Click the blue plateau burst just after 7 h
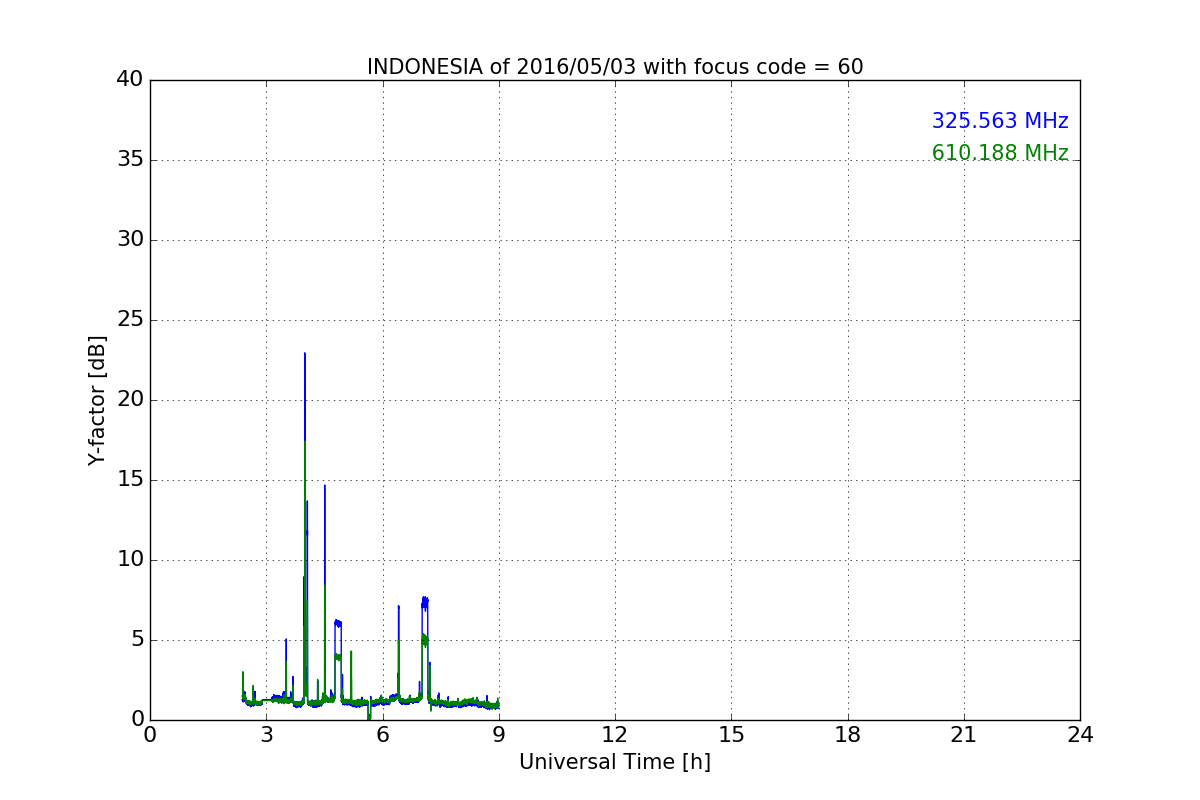The height and width of the screenshot is (800, 1200). (x=425, y=602)
